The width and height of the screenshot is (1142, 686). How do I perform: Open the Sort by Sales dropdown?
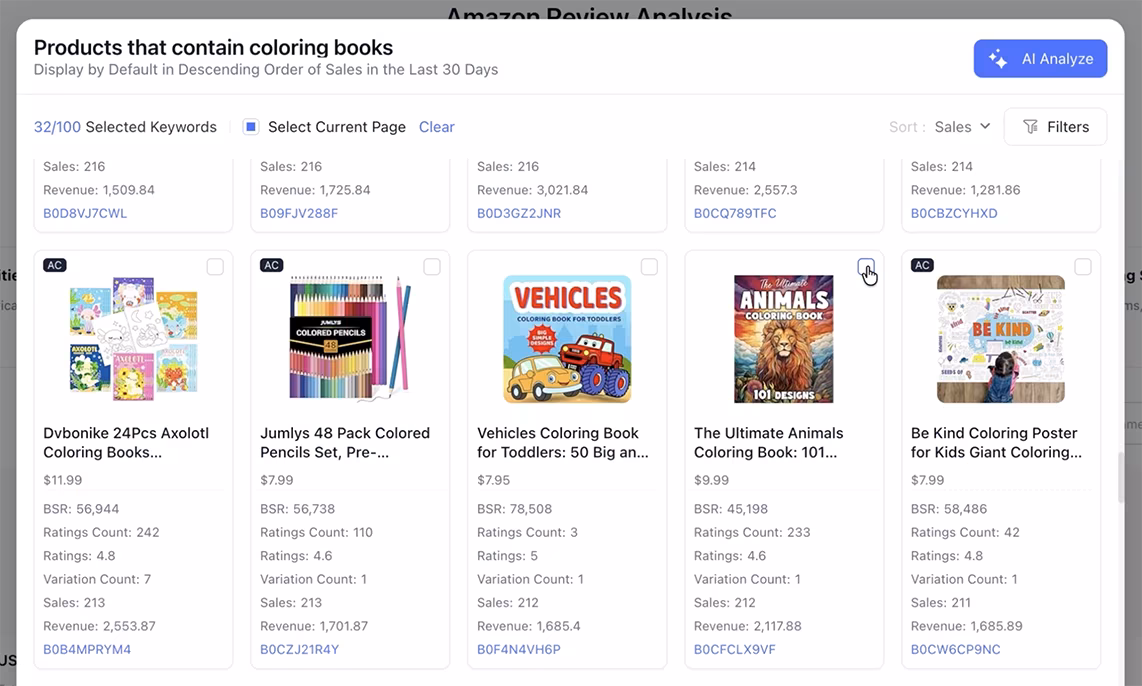[962, 127]
